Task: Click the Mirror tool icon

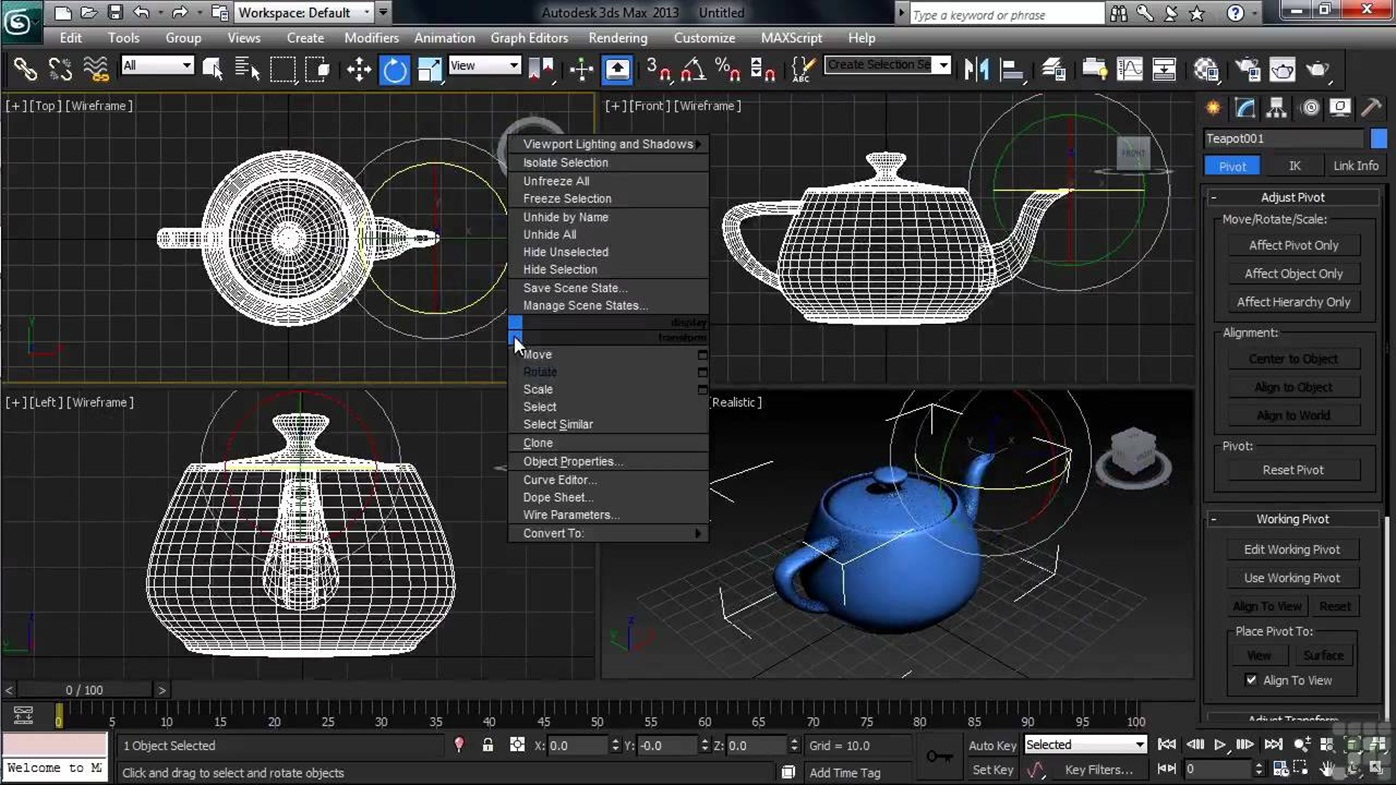Action: (x=976, y=69)
